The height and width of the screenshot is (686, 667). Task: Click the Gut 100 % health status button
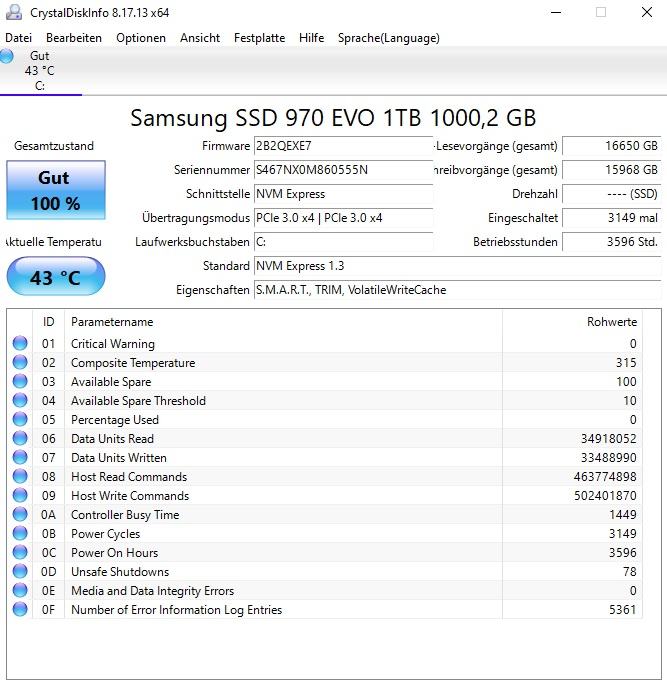tap(56, 190)
